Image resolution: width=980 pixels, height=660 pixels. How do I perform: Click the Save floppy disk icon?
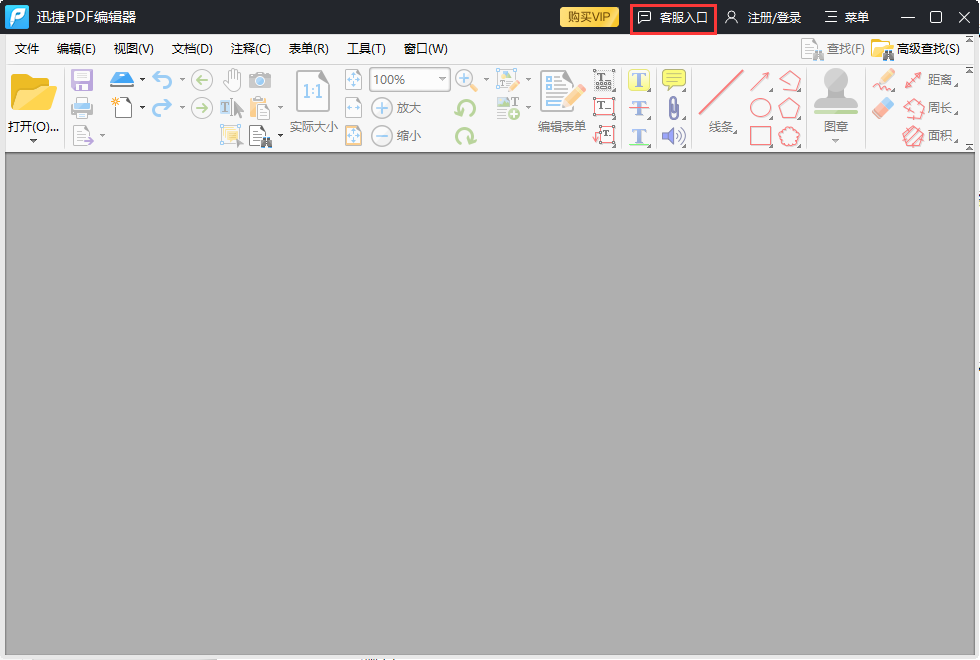[82, 80]
